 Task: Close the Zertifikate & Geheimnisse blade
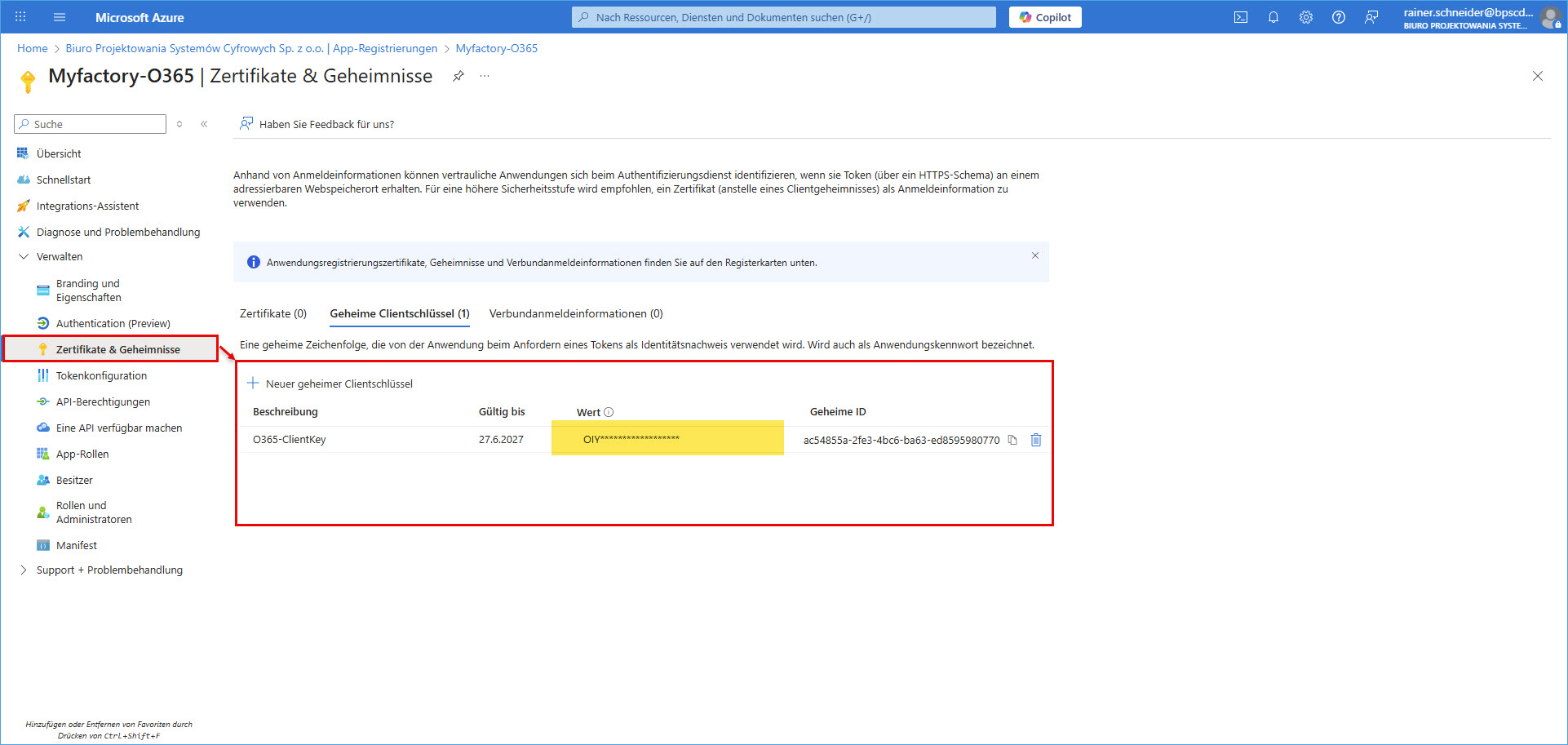coord(1538,76)
